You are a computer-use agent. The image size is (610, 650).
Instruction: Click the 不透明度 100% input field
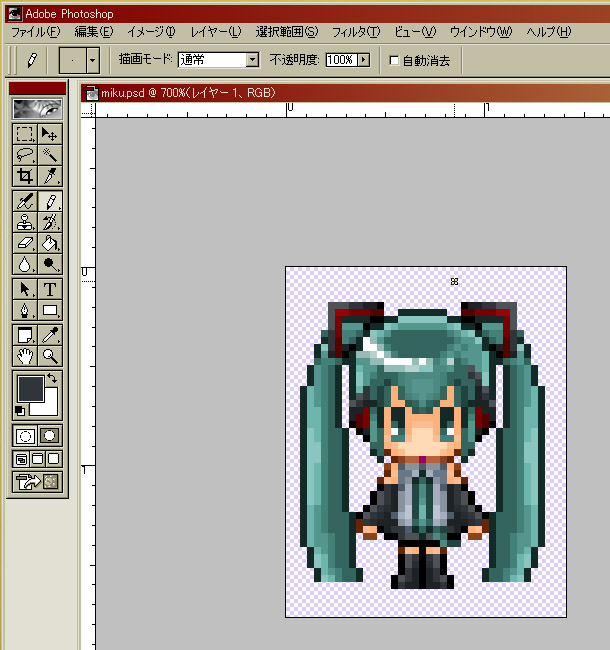tap(341, 60)
